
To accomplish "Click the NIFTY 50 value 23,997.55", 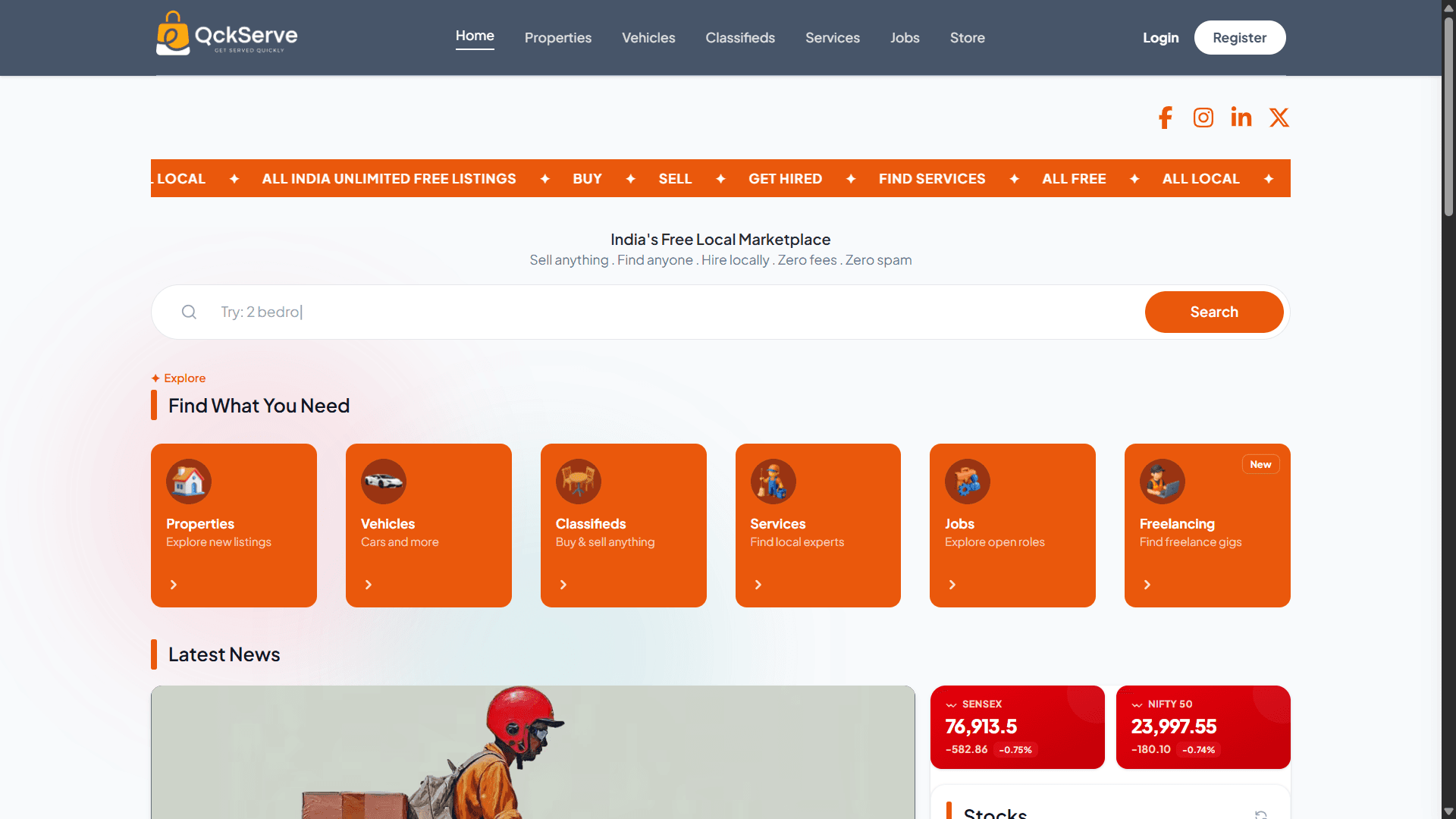I will tap(1174, 726).
